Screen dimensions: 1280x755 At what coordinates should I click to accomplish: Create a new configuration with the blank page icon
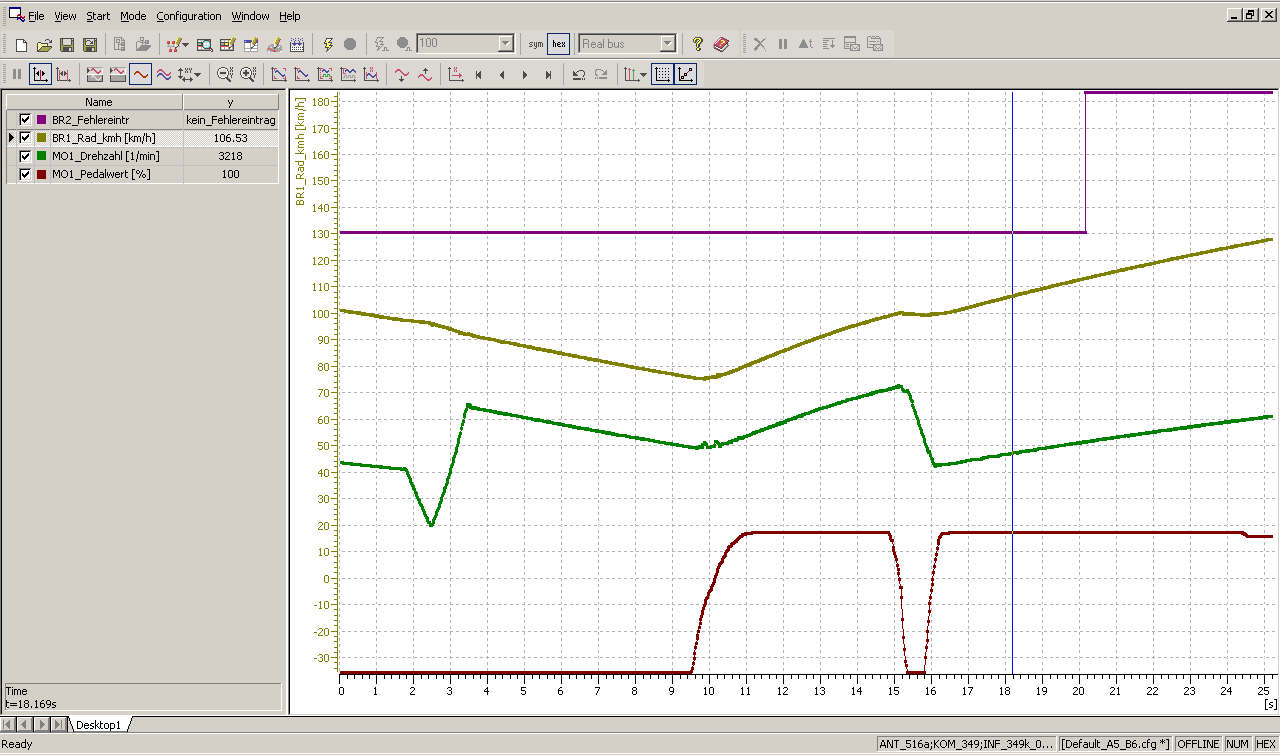click(21, 44)
